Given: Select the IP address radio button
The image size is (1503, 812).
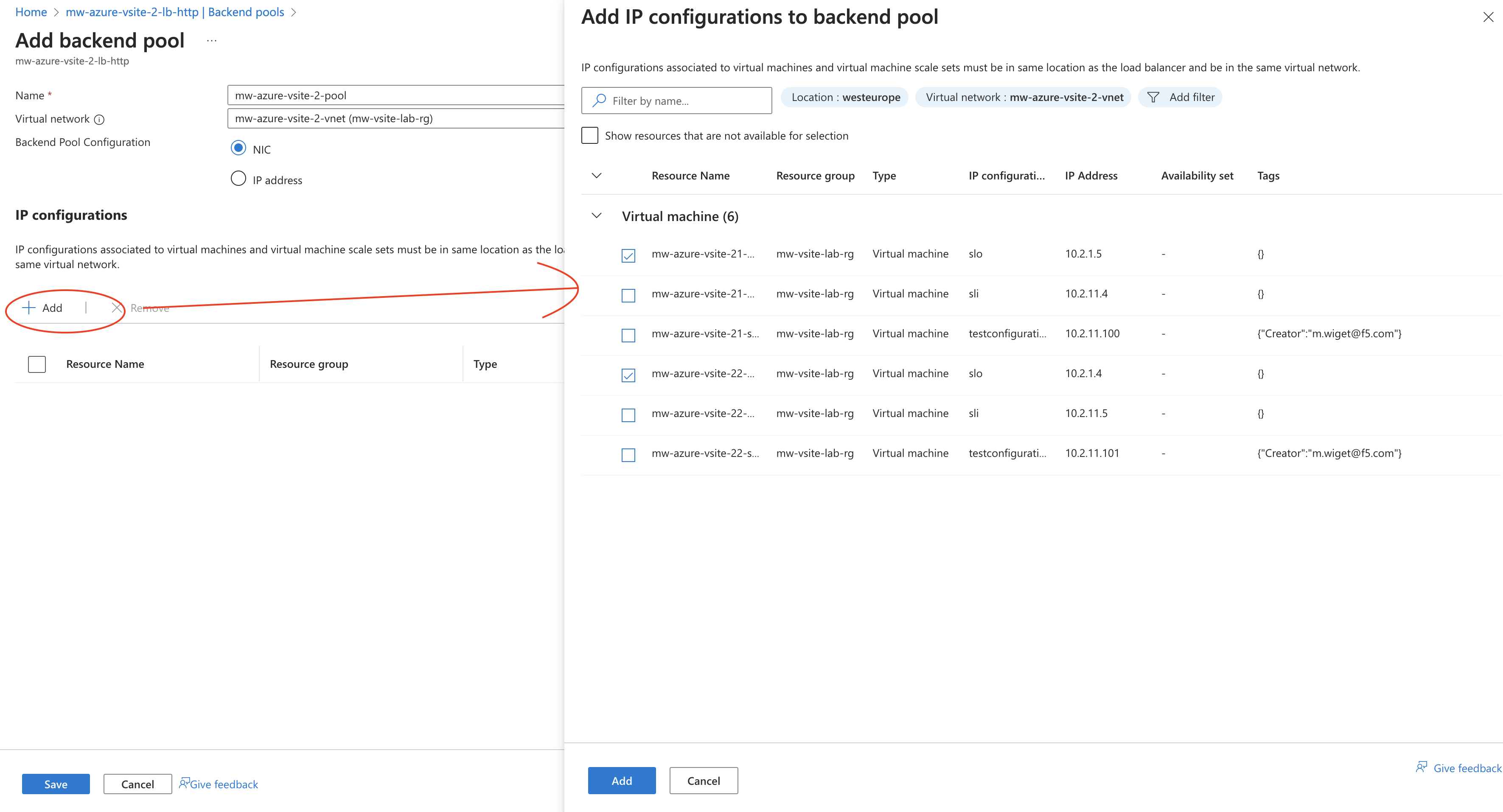Looking at the screenshot, I should [x=238, y=179].
